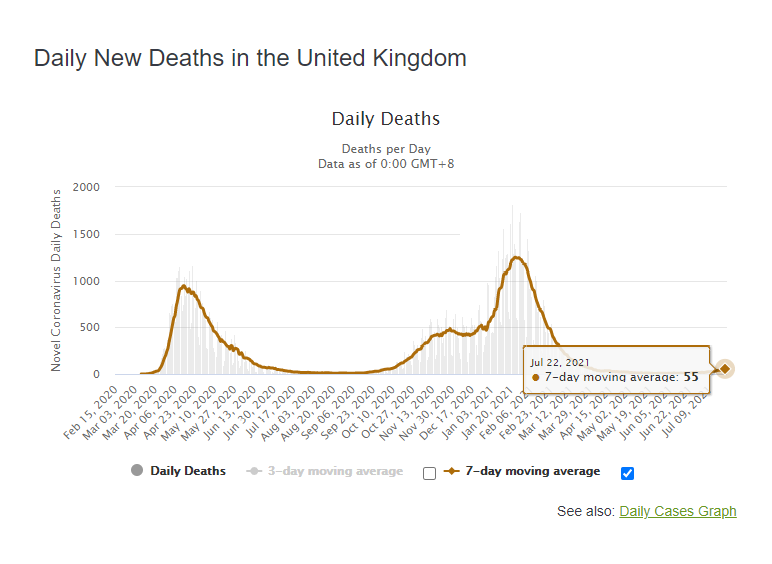This screenshot has width=772, height=564.
Task: Click the 2000 y-axis gridline label
Action: [86, 187]
